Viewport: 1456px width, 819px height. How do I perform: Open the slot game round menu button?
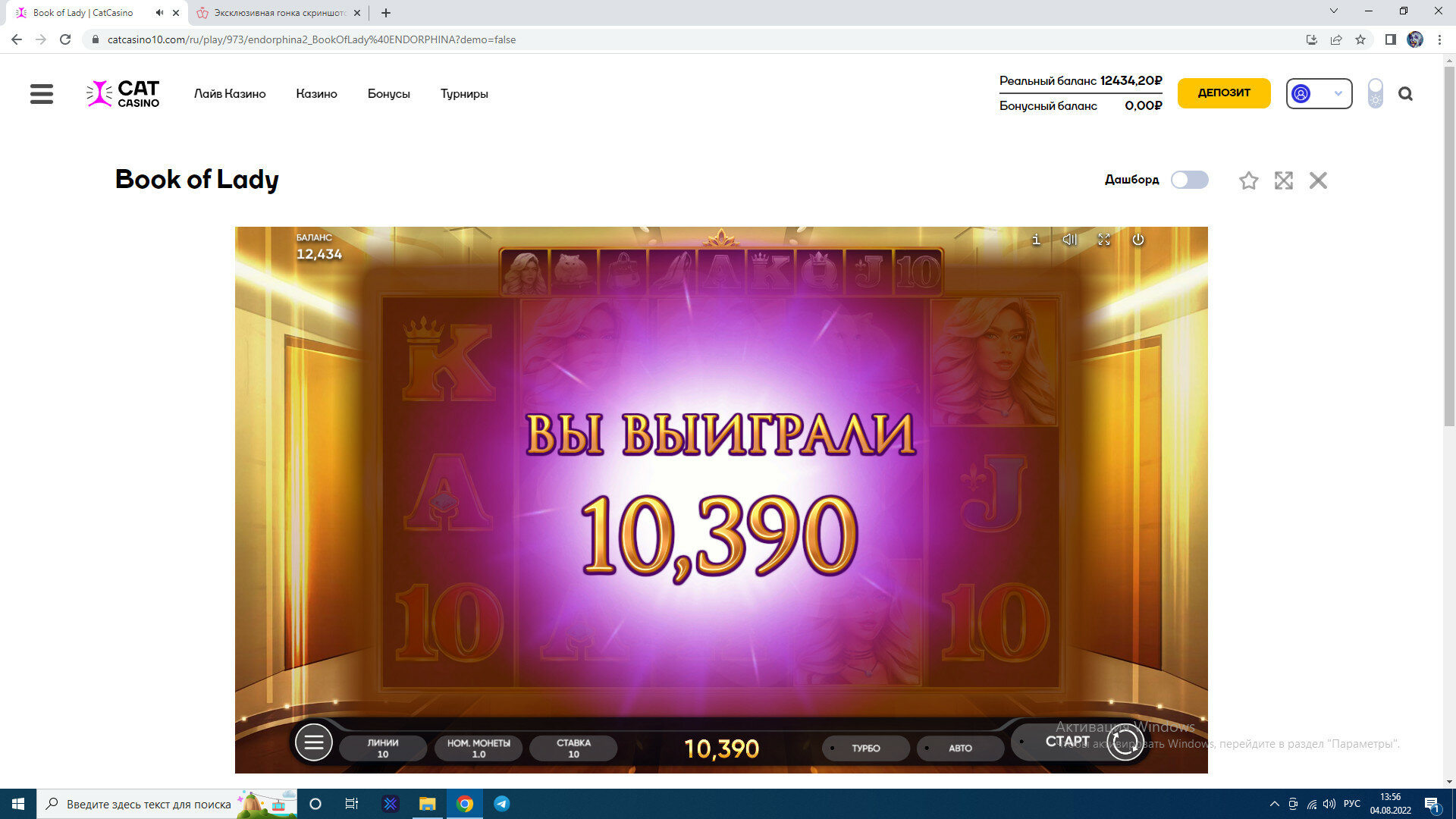[x=313, y=742]
